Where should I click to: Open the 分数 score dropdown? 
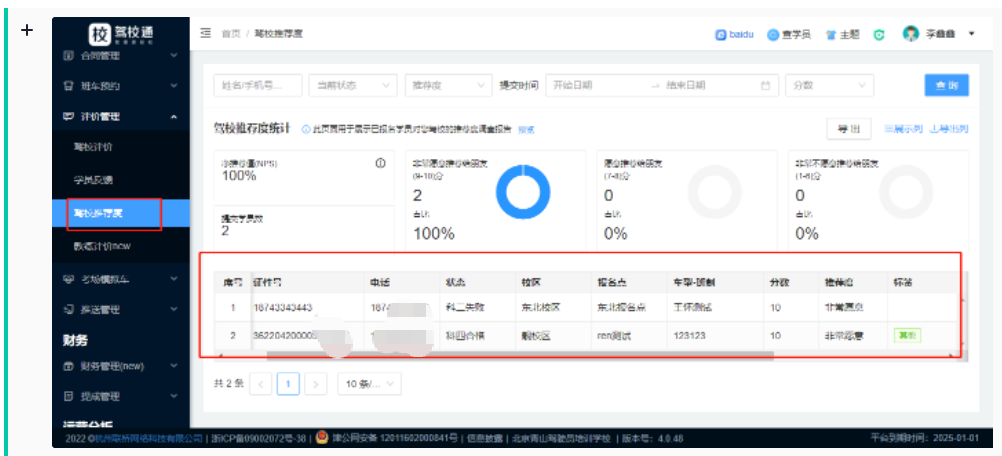[x=829, y=85]
